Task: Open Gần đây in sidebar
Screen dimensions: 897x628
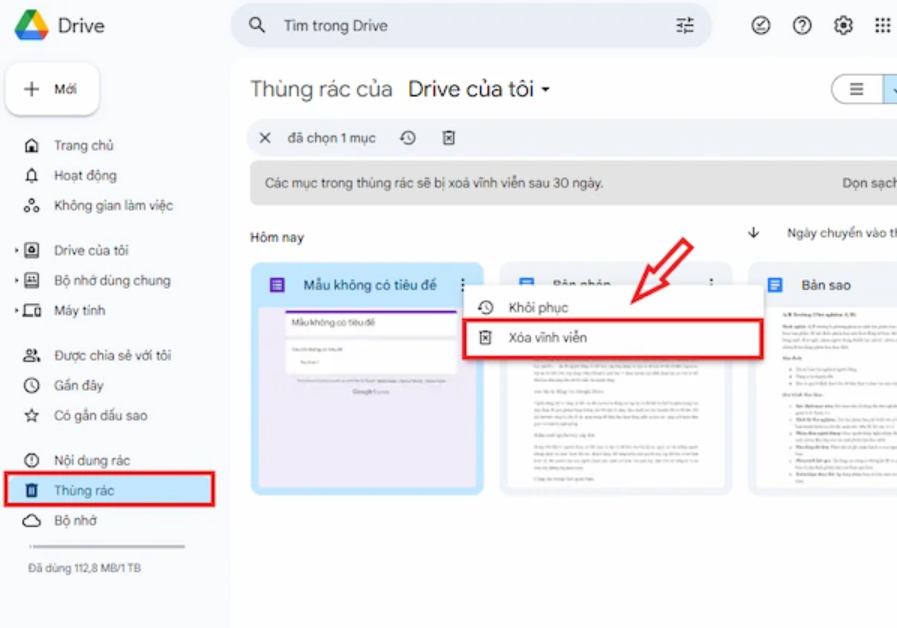Action: 78,385
